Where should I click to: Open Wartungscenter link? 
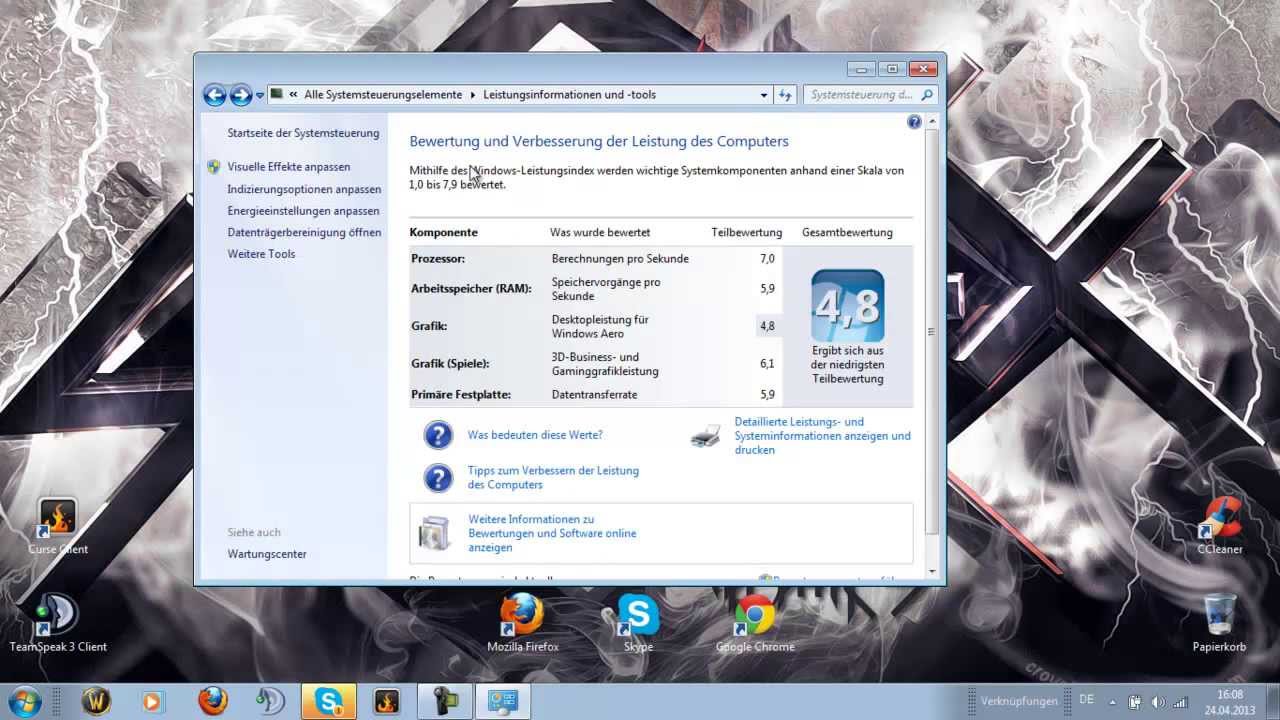(267, 554)
